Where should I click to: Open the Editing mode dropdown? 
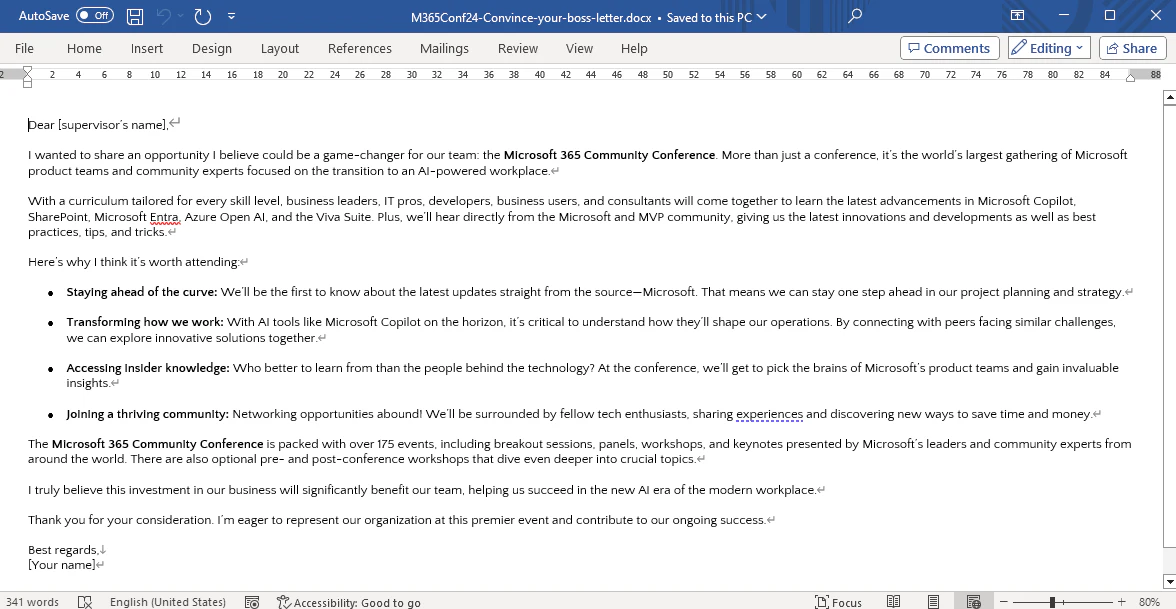click(1048, 48)
